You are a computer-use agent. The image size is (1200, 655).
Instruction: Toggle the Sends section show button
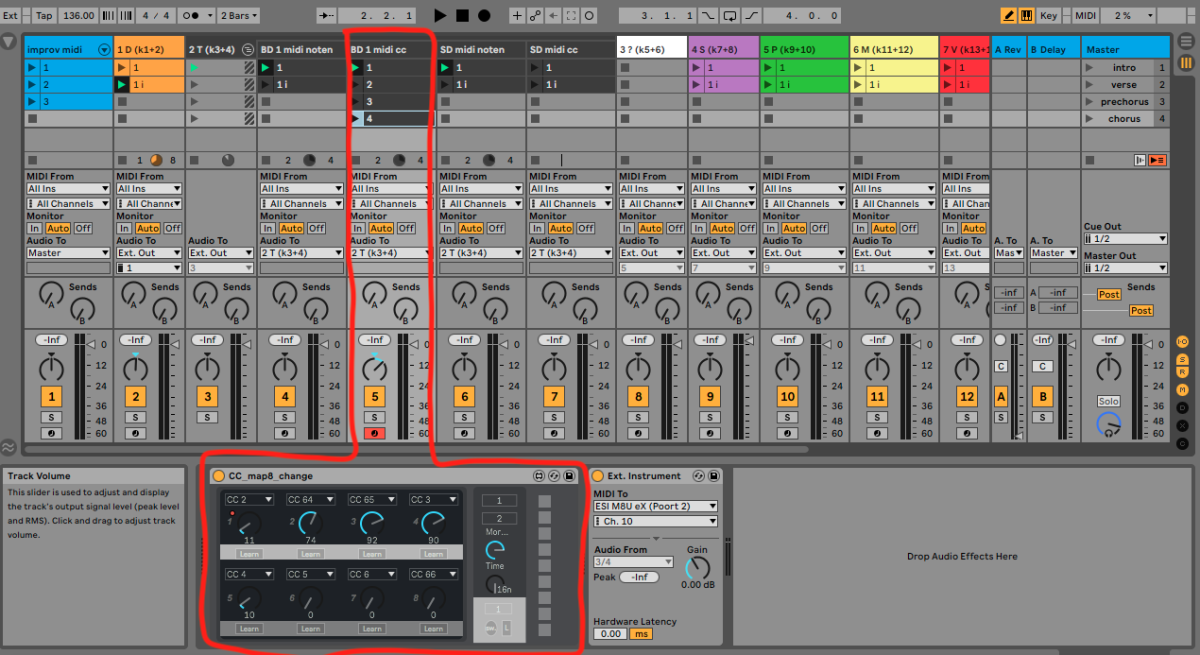[x=1182, y=358]
